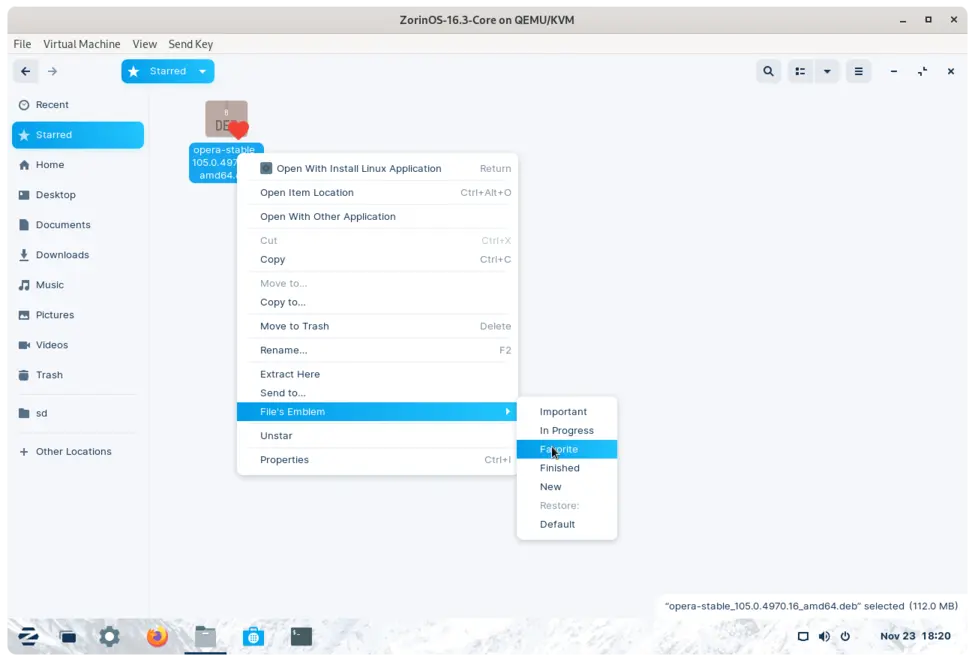The width and height of the screenshot is (975, 662).
Task: Open Downloads folder in sidebar
Action: (x=78, y=255)
